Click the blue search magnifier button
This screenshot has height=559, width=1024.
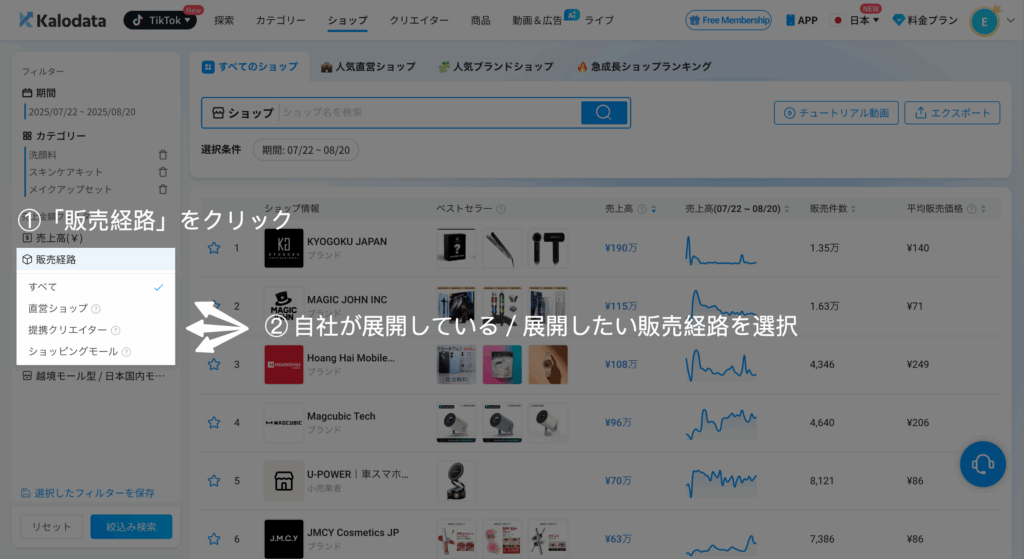pos(604,112)
